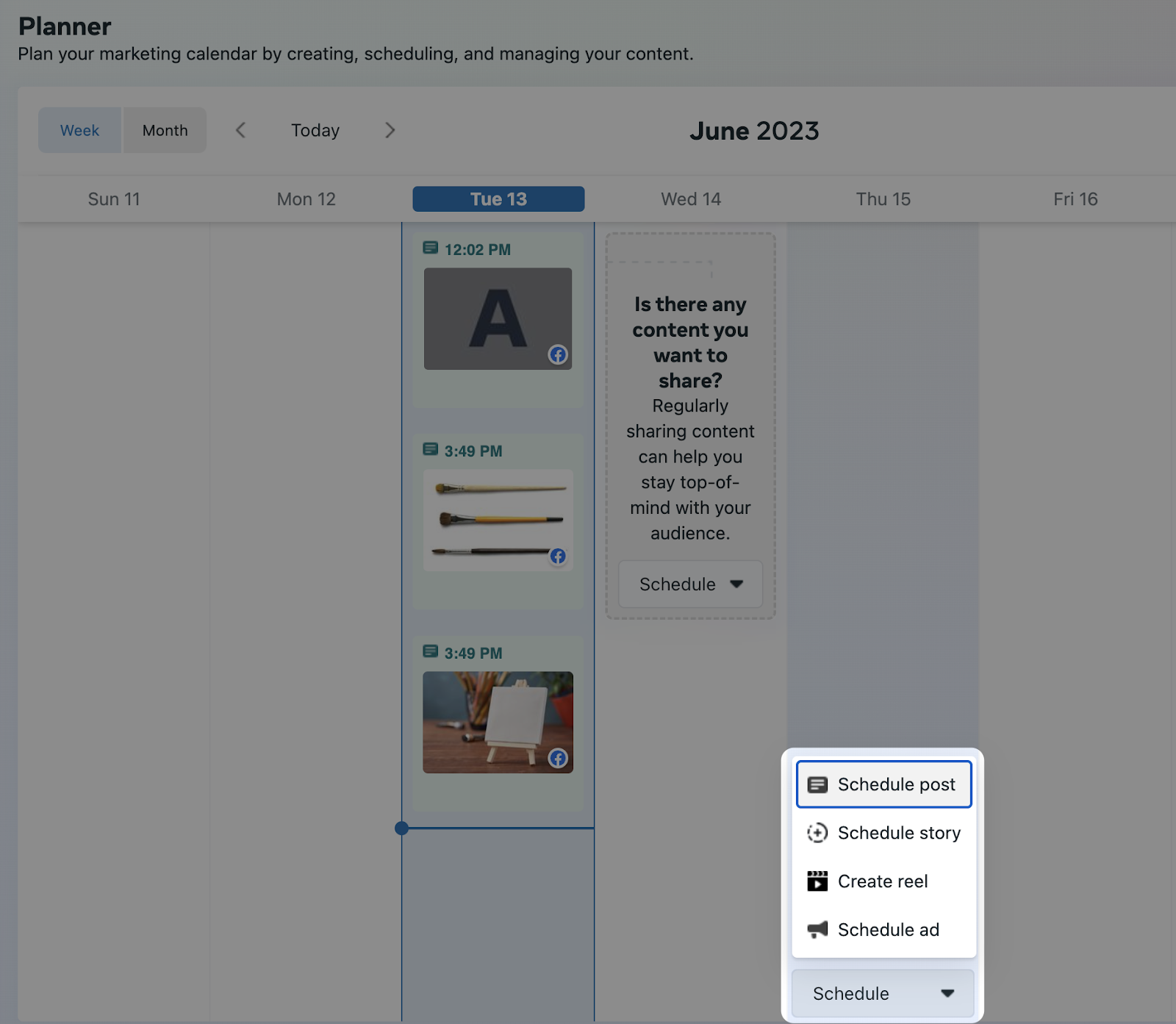Enable Week view
This screenshot has width=1176, height=1024.
[x=79, y=130]
